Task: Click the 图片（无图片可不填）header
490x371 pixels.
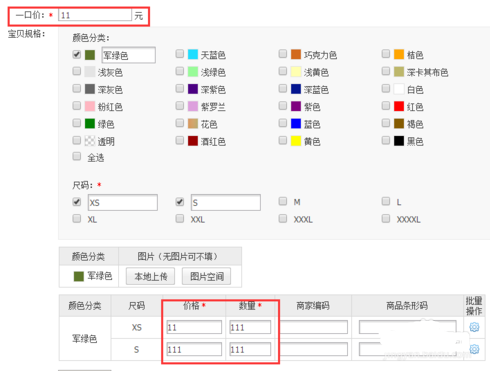Action: [180, 256]
